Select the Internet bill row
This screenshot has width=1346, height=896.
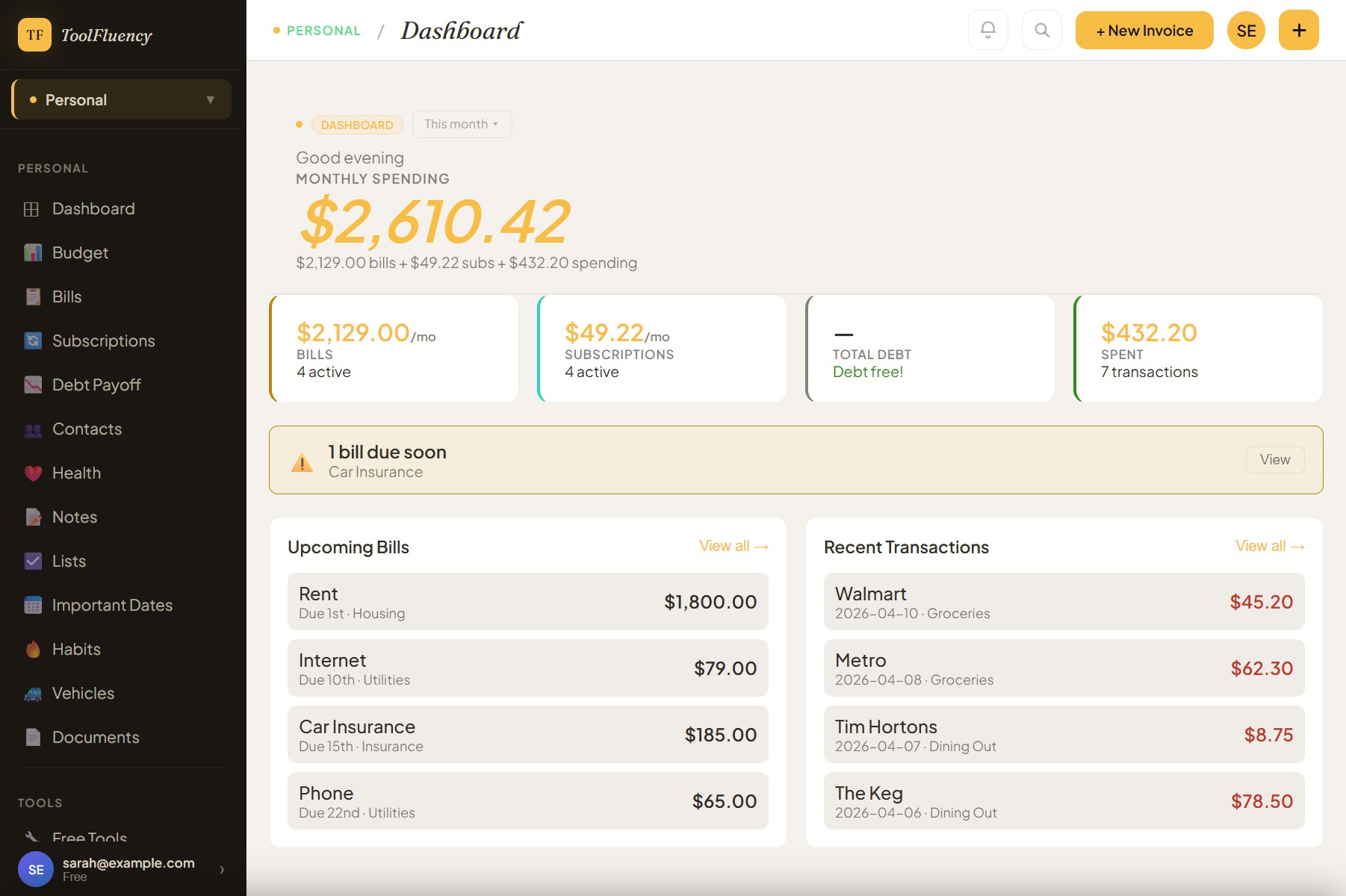point(528,668)
